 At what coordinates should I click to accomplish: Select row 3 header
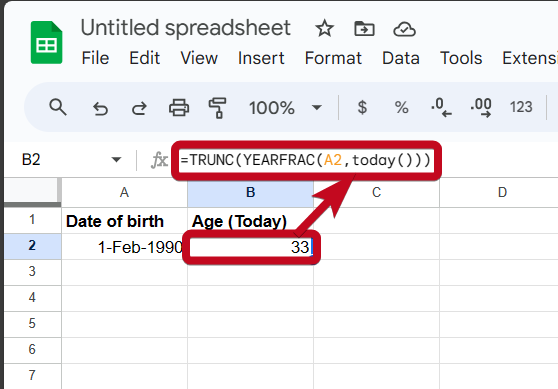(32, 272)
